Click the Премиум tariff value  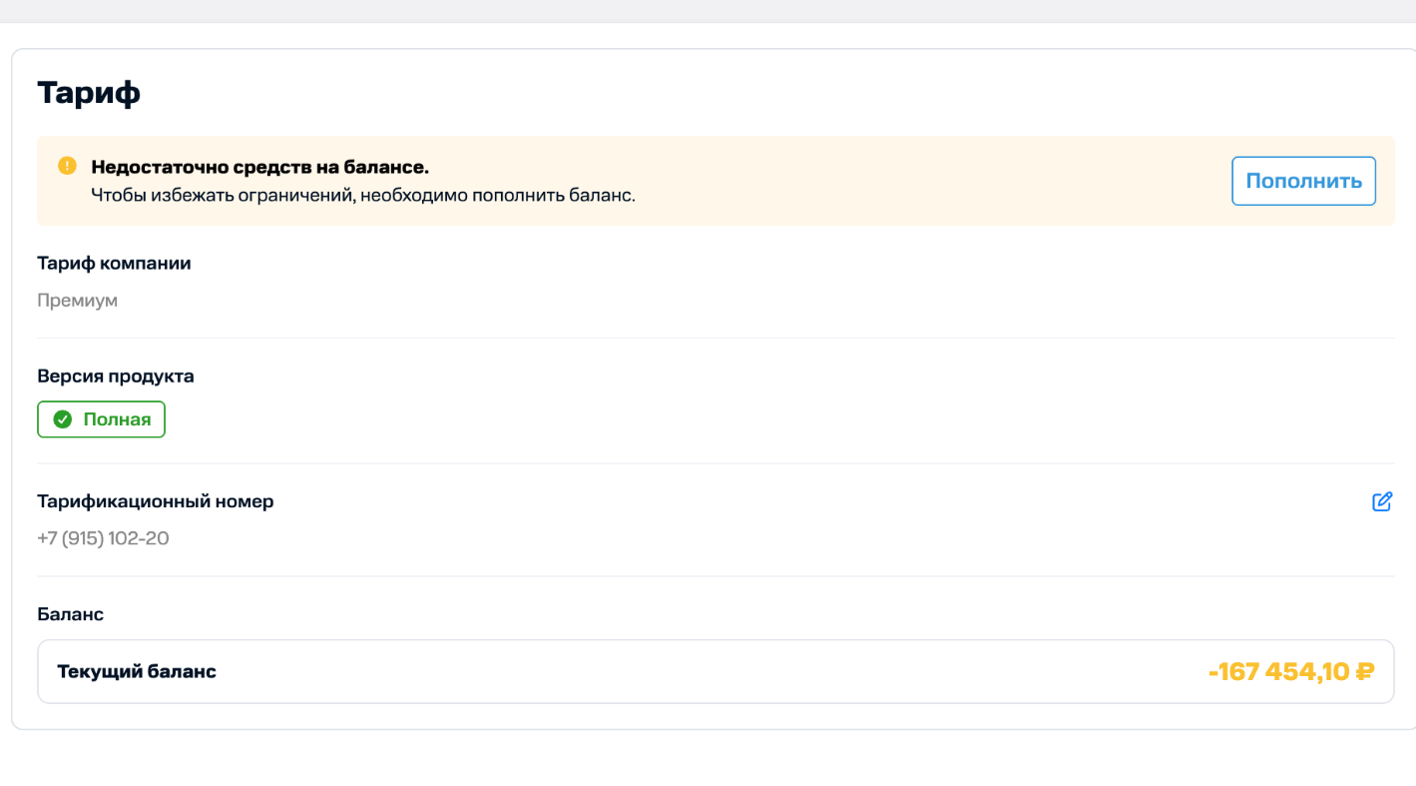pos(77,300)
